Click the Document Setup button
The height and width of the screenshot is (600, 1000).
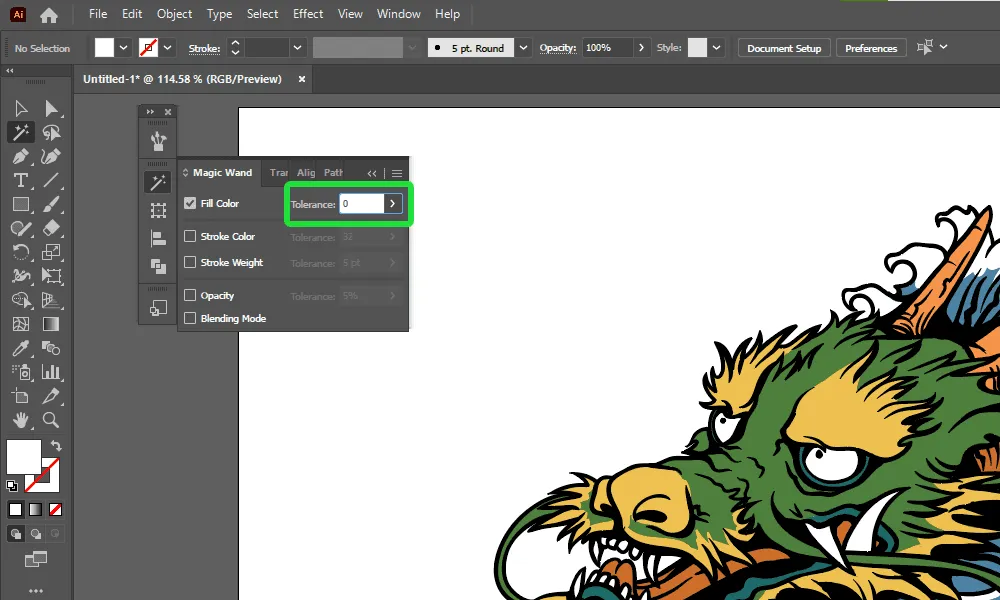click(x=784, y=48)
